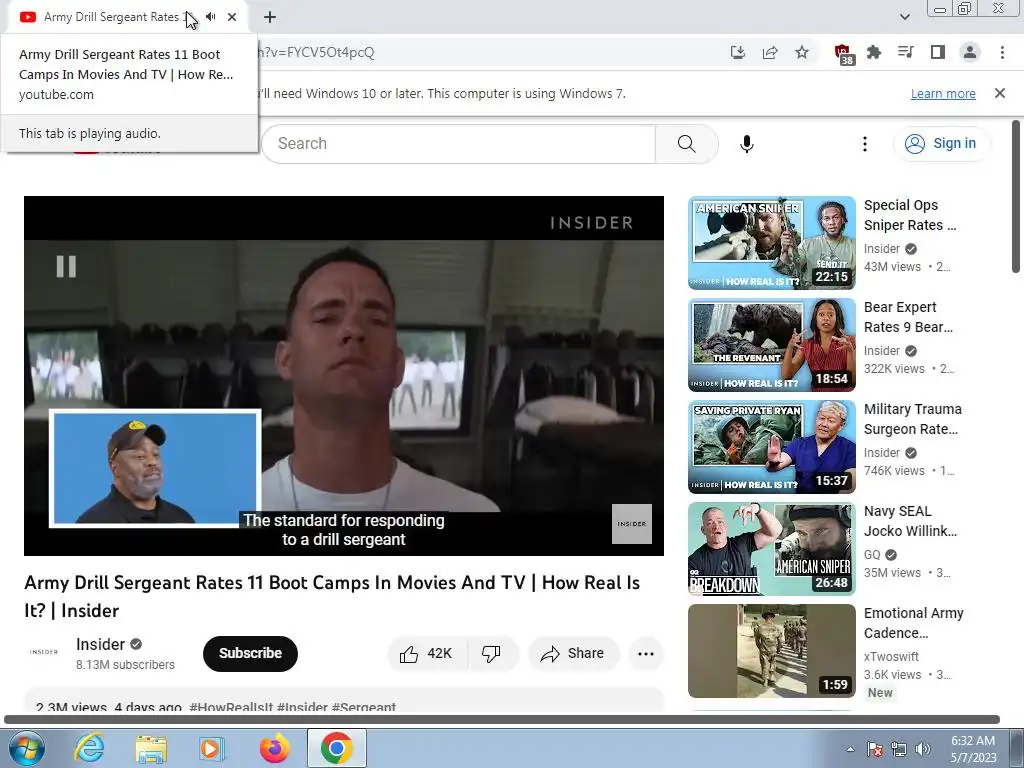
Task: Launch Internet Explorer from taskbar
Action: [x=89, y=748]
